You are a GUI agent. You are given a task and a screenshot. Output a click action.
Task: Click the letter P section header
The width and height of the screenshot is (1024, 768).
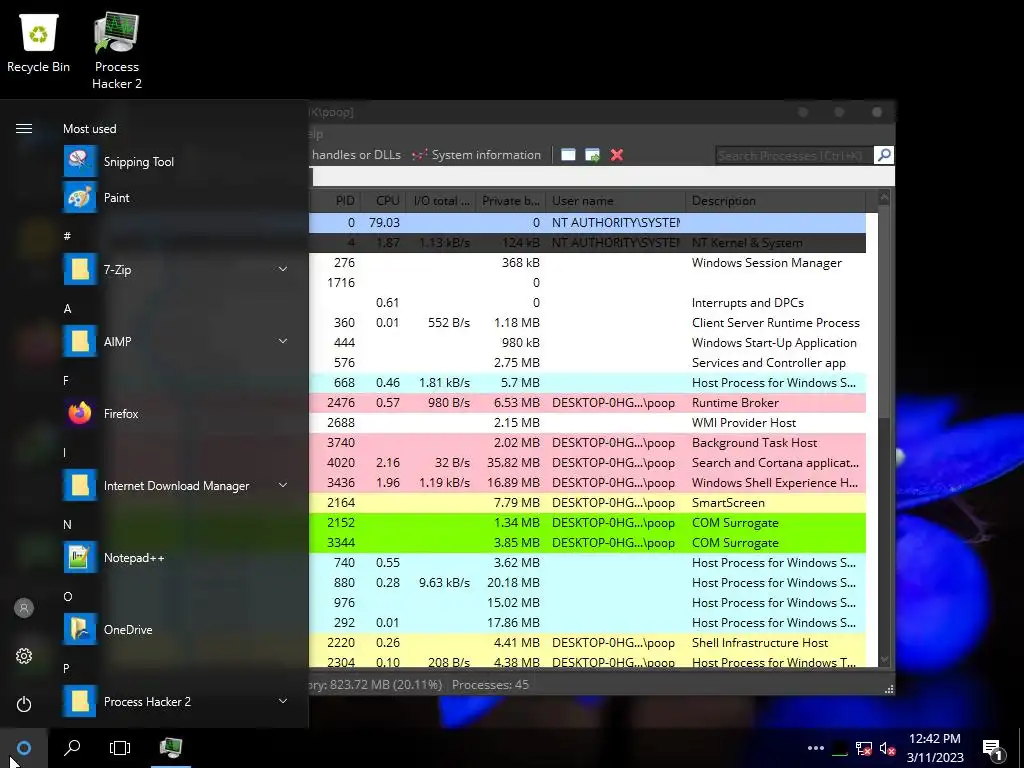(x=66, y=668)
